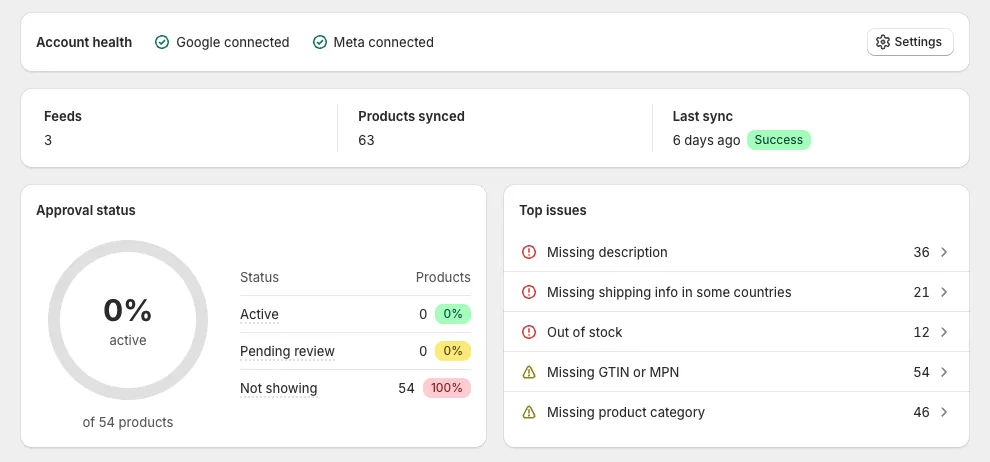Click the 46 count for Missing product category
The width and height of the screenshot is (990, 462).
(921, 412)
